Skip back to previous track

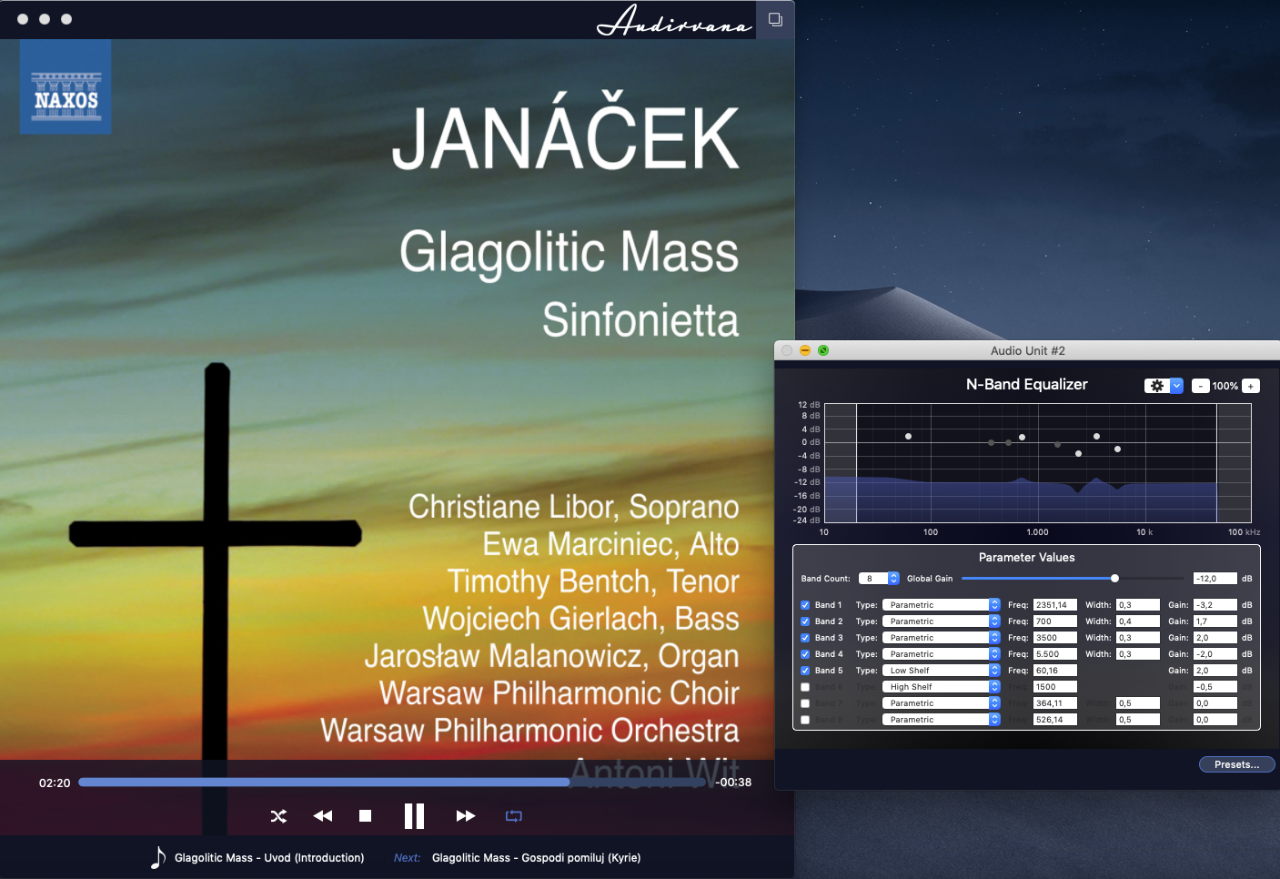tap(322, 816)
